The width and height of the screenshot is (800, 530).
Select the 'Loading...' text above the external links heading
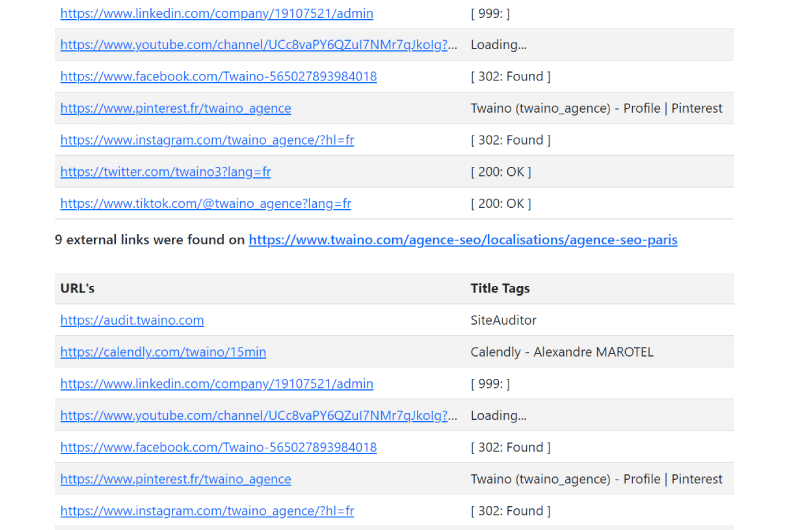498,45
